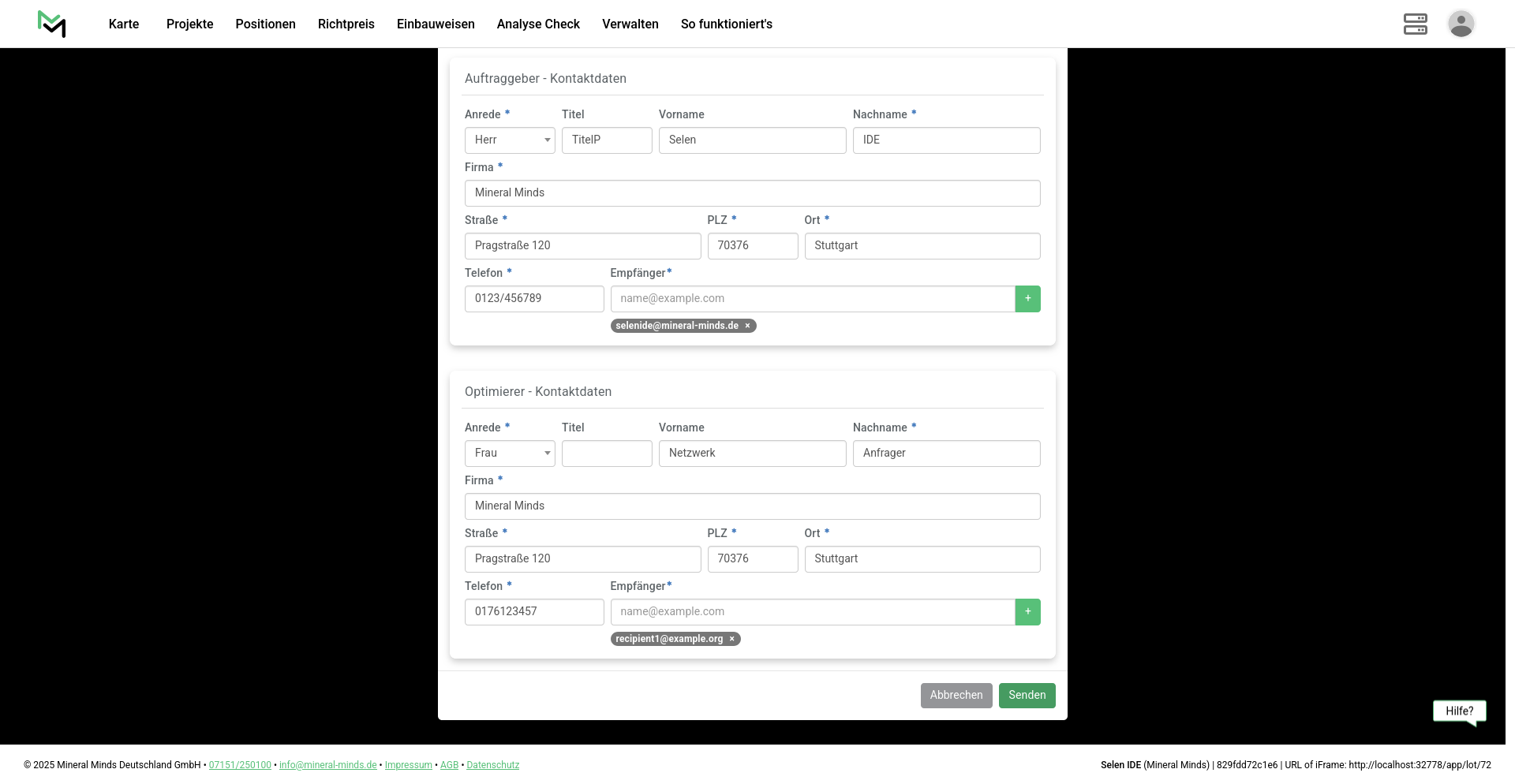
Task: Open the server stack icon in header
Action: click(1415, 24)
